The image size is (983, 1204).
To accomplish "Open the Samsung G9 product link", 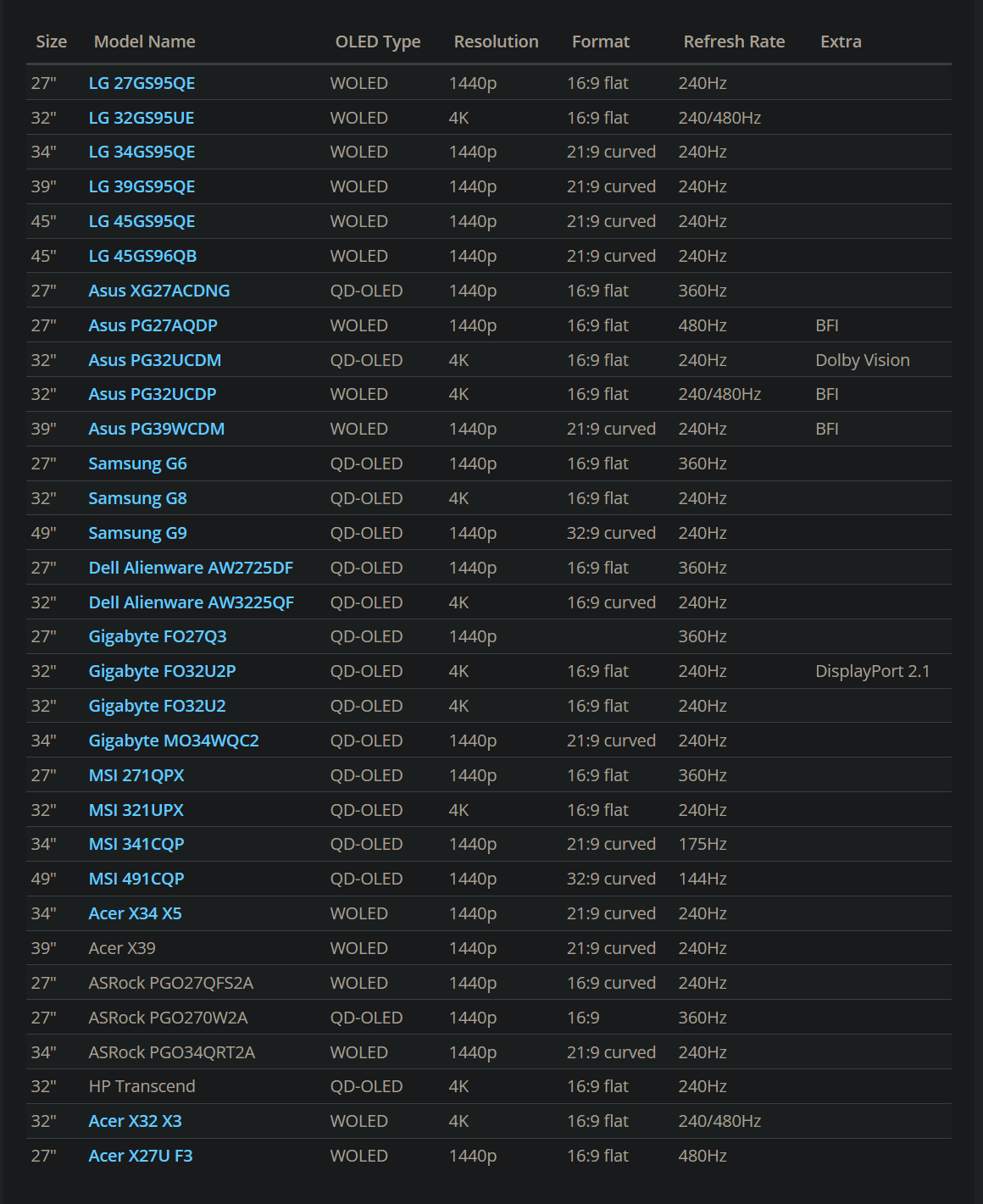I will (x=136, y=532).
